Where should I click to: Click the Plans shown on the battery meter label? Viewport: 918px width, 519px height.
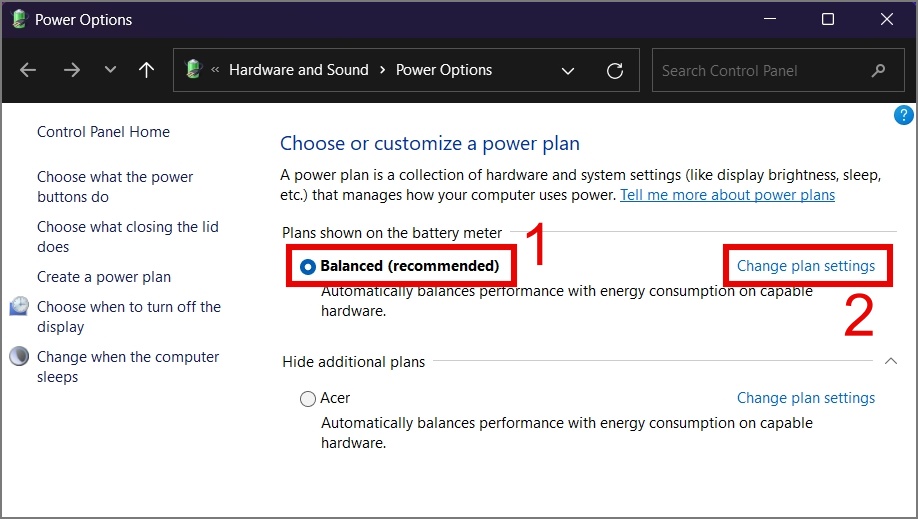click(392, 233)
